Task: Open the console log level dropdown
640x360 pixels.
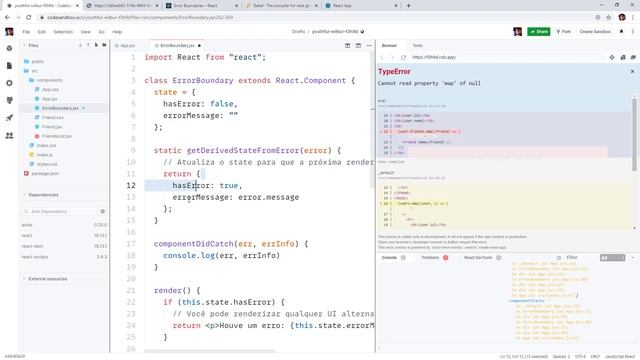Action: (612, 258)
